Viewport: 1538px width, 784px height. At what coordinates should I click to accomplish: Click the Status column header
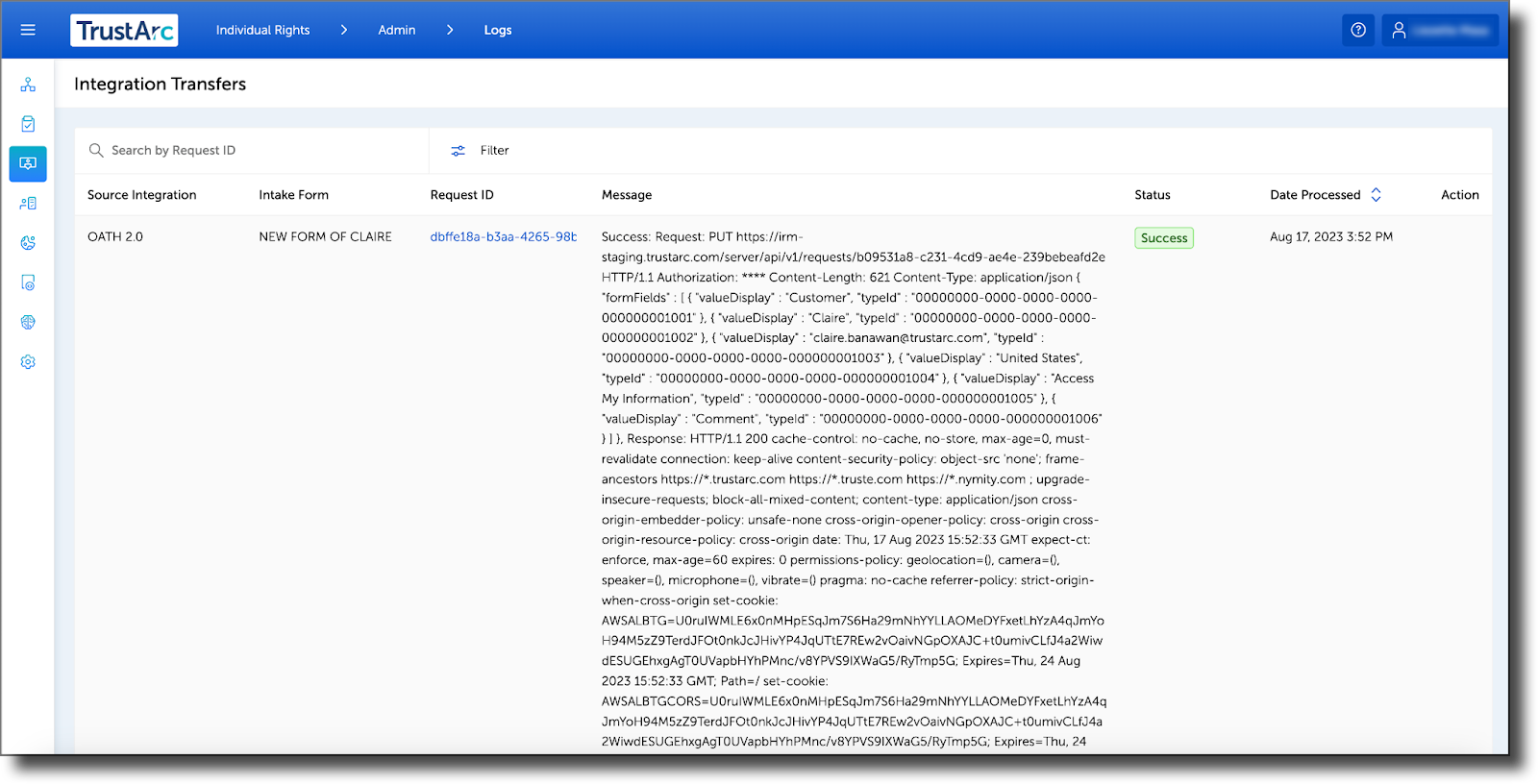click(x=1153, y=195)
